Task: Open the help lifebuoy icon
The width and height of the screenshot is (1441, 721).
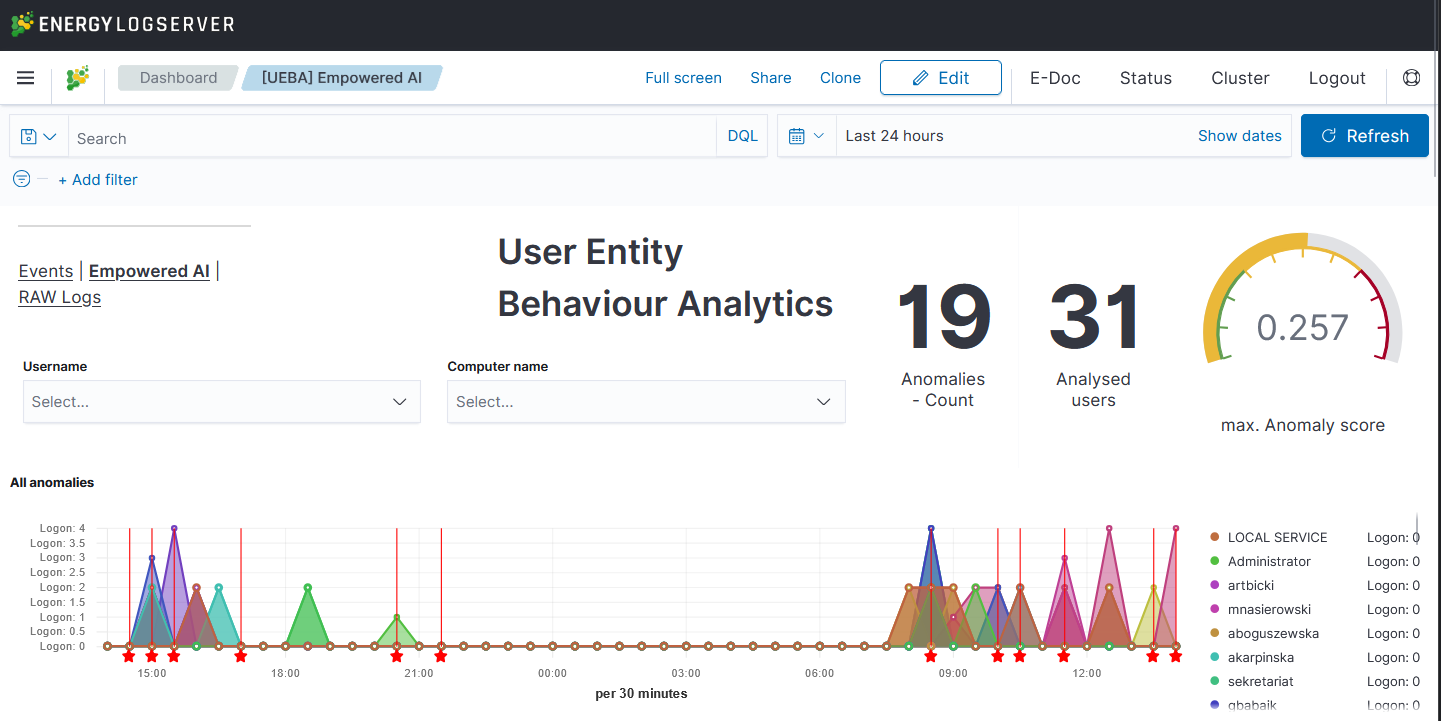Action: [x=1411, y=78]
